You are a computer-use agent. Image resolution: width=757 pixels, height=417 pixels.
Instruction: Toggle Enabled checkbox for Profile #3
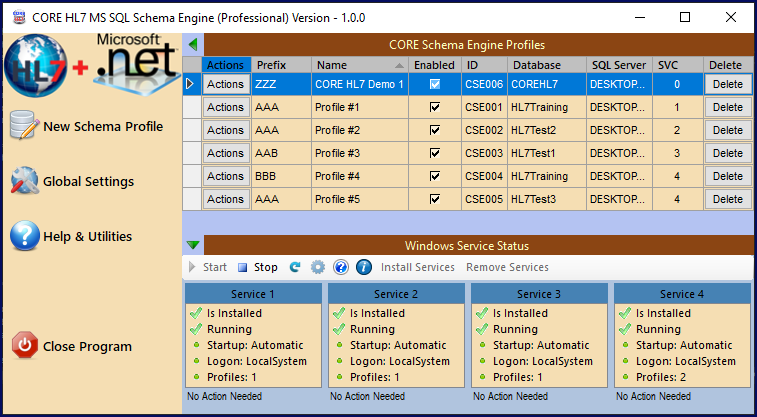coord(435,153)
